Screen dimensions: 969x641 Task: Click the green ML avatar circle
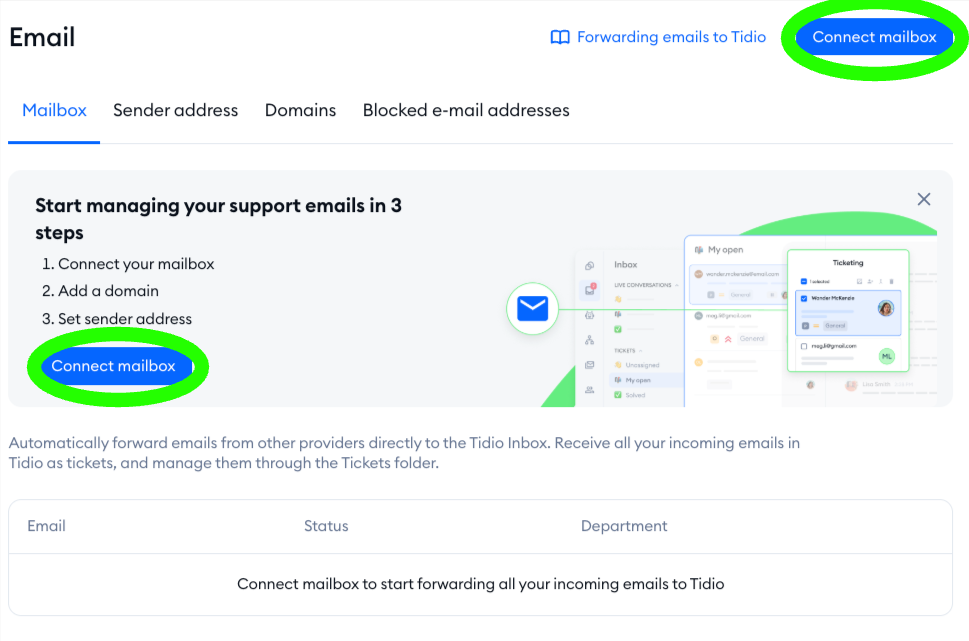[x=886, y=356]
